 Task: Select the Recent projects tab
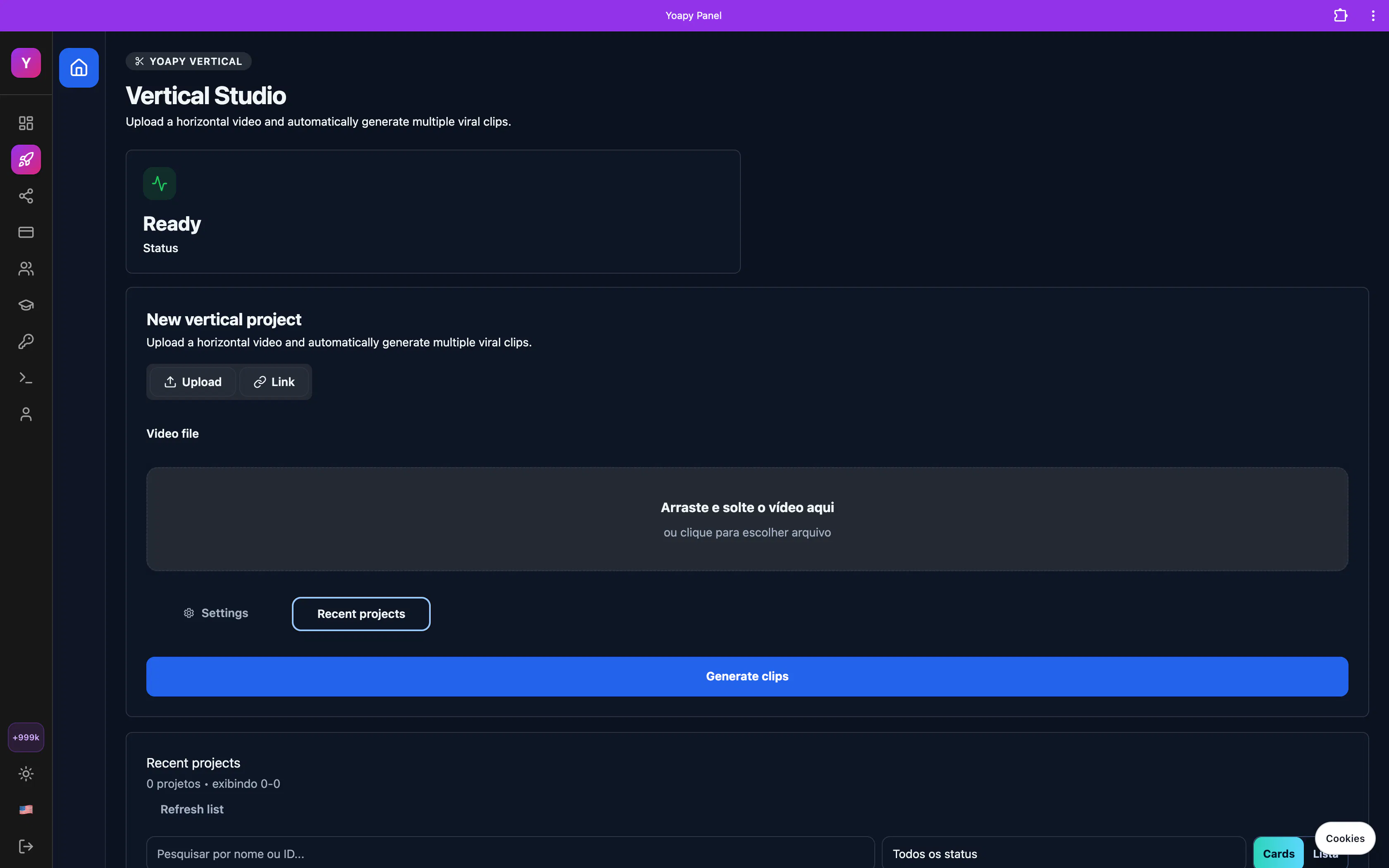(361, 614)
